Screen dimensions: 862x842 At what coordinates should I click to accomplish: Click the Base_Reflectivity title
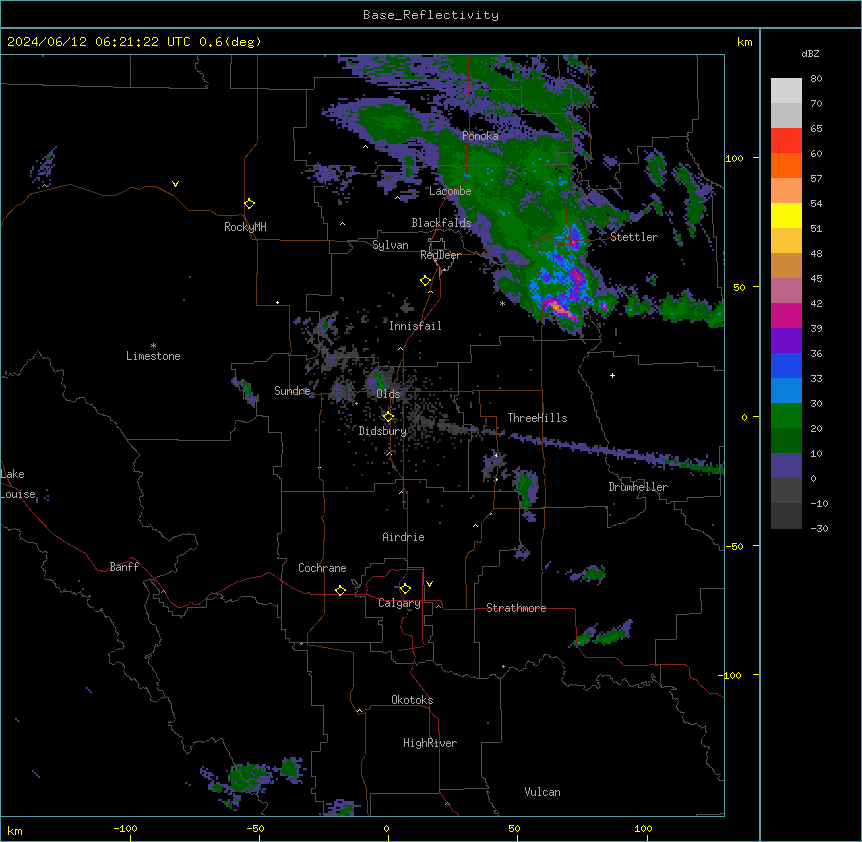pyautogui.click(x=431, y=15)
